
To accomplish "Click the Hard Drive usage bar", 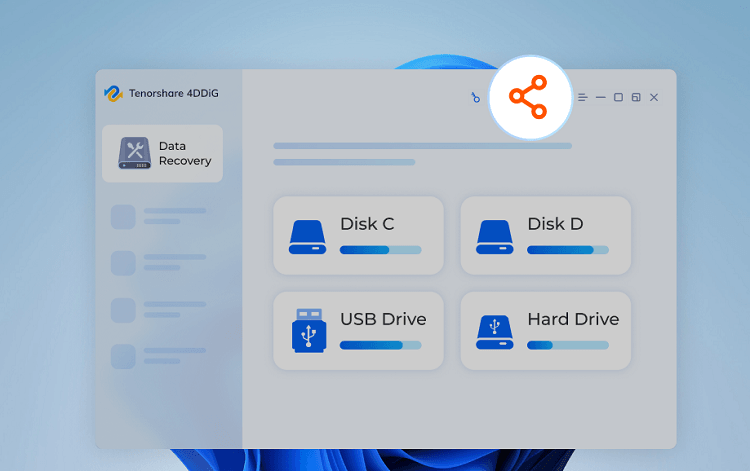I will pyautogui.click(x=568, y=345).
